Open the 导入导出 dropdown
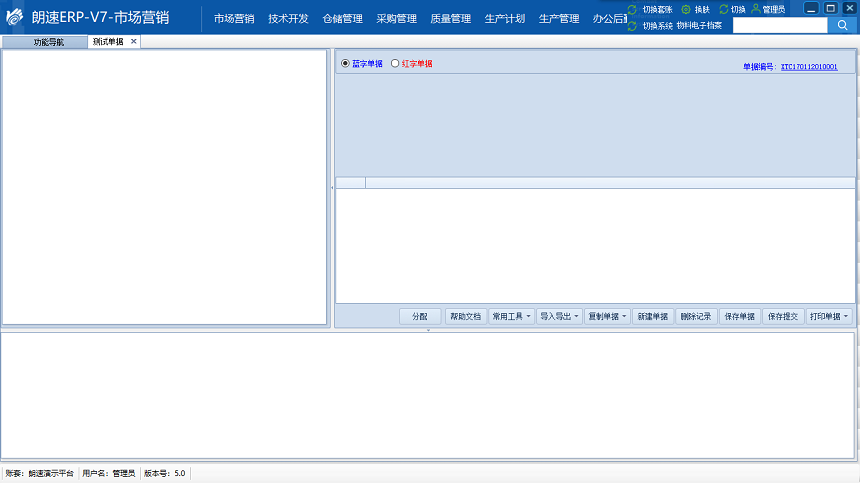 pyautogui.click(x=559, y=316)
